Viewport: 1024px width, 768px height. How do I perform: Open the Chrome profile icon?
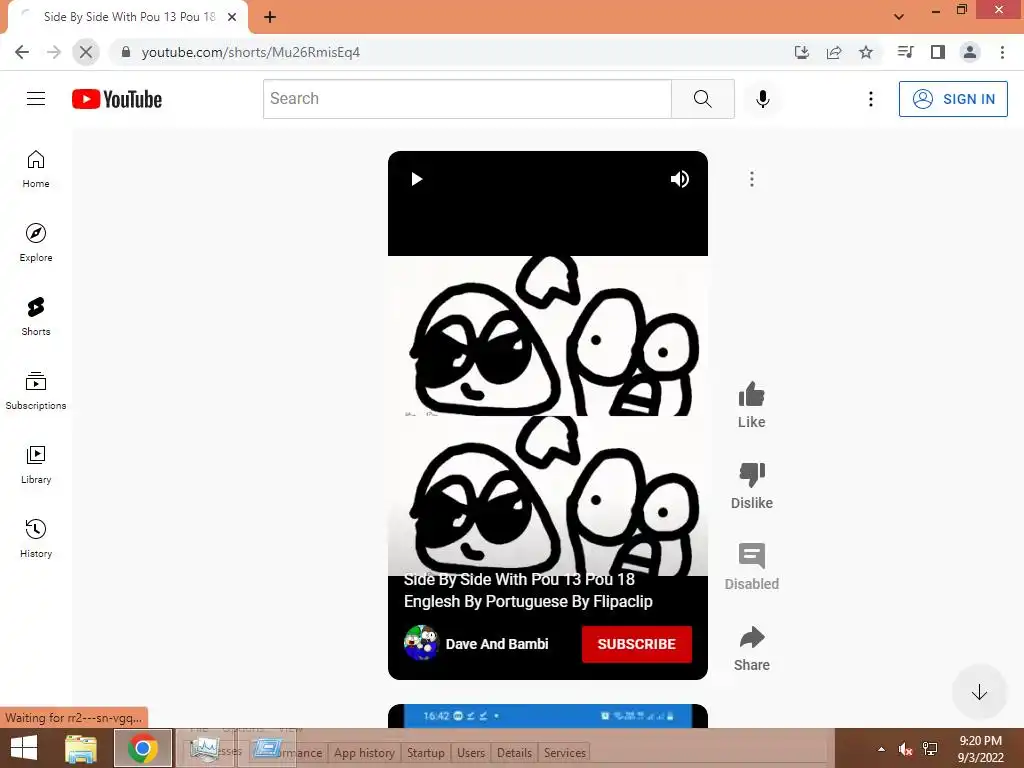[970, 52]
